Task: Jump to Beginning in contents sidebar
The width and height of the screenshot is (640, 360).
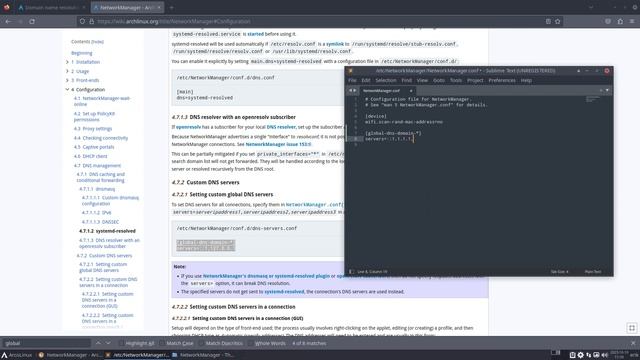Action: point(82,53)
